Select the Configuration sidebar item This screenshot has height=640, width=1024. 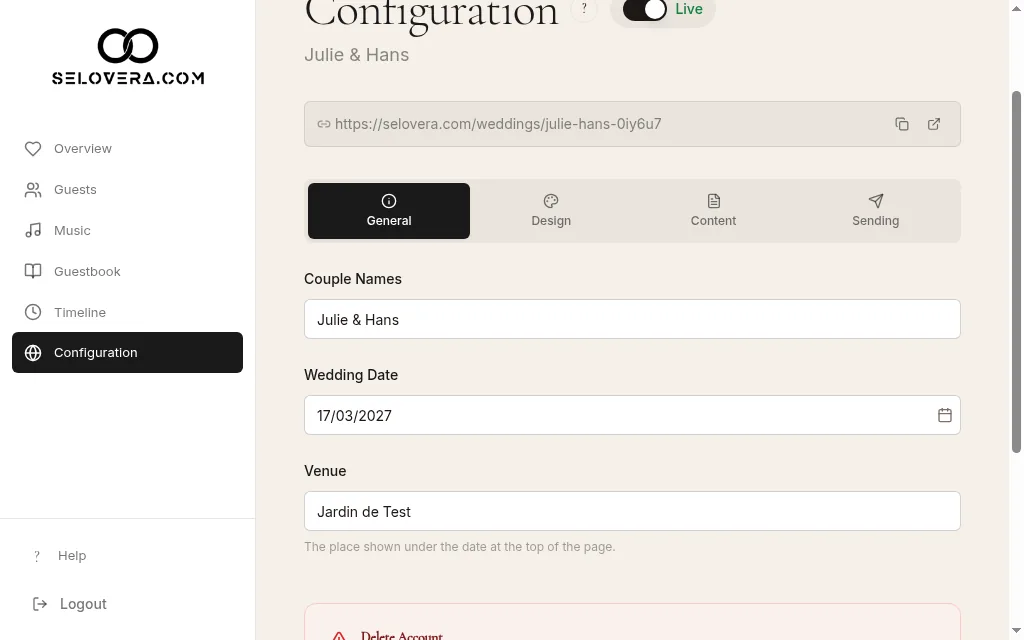click(x=127, y=353)
